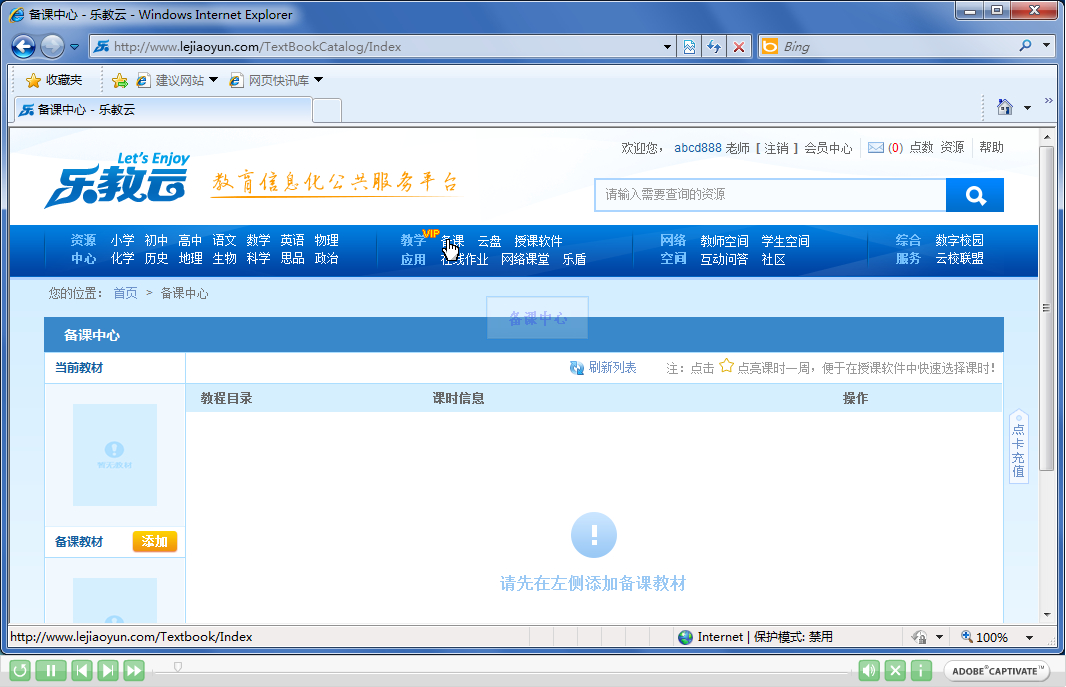Click the 点卡充值 side tab
1066x687 pixels.
point(1018,446)
